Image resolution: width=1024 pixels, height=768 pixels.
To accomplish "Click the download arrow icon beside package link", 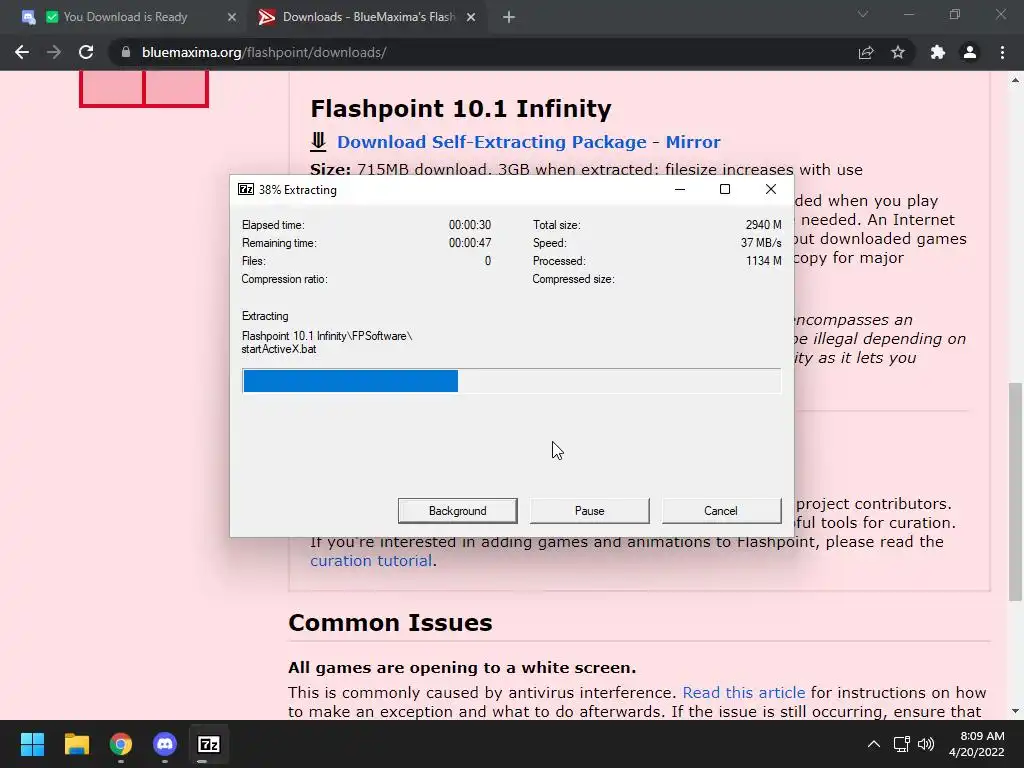I will tap(318, 142).
